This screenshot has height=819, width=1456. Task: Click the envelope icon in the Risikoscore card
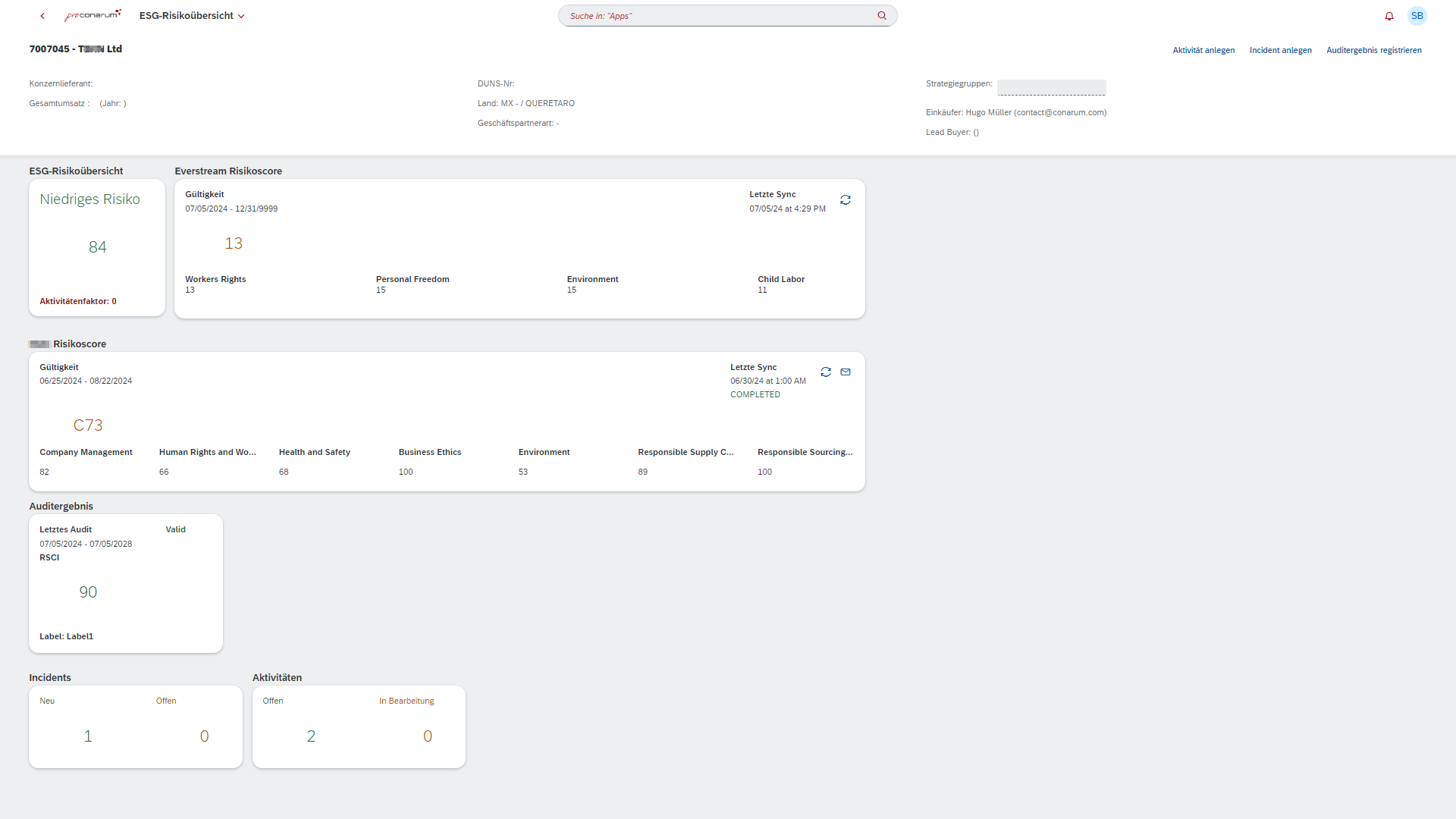pyautogui.click(x=846, y=372)
